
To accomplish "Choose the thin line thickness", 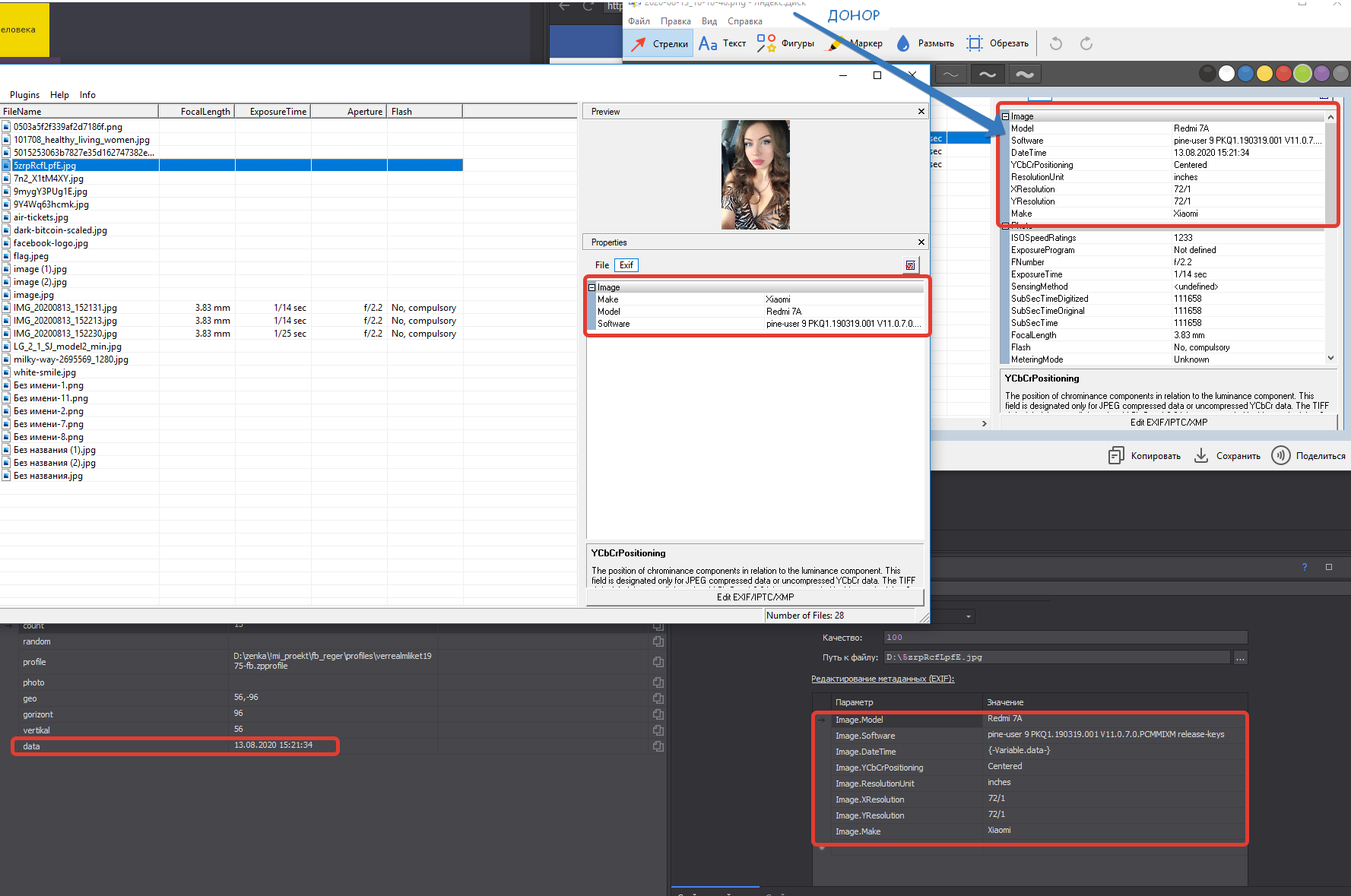I will pos(951,74).
